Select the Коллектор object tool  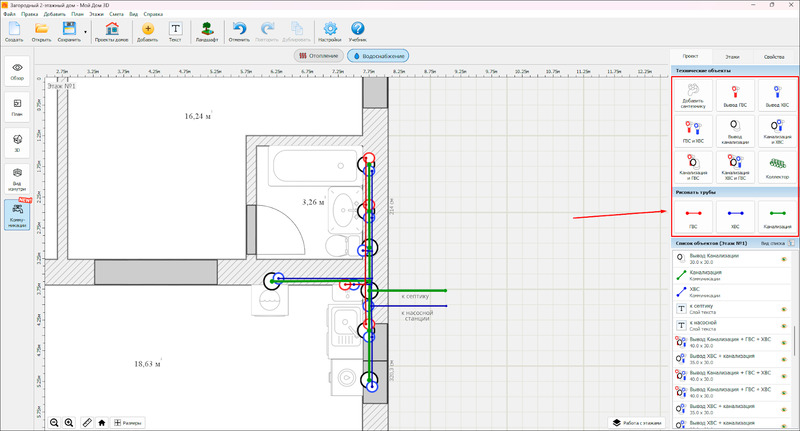pos(778,164)
